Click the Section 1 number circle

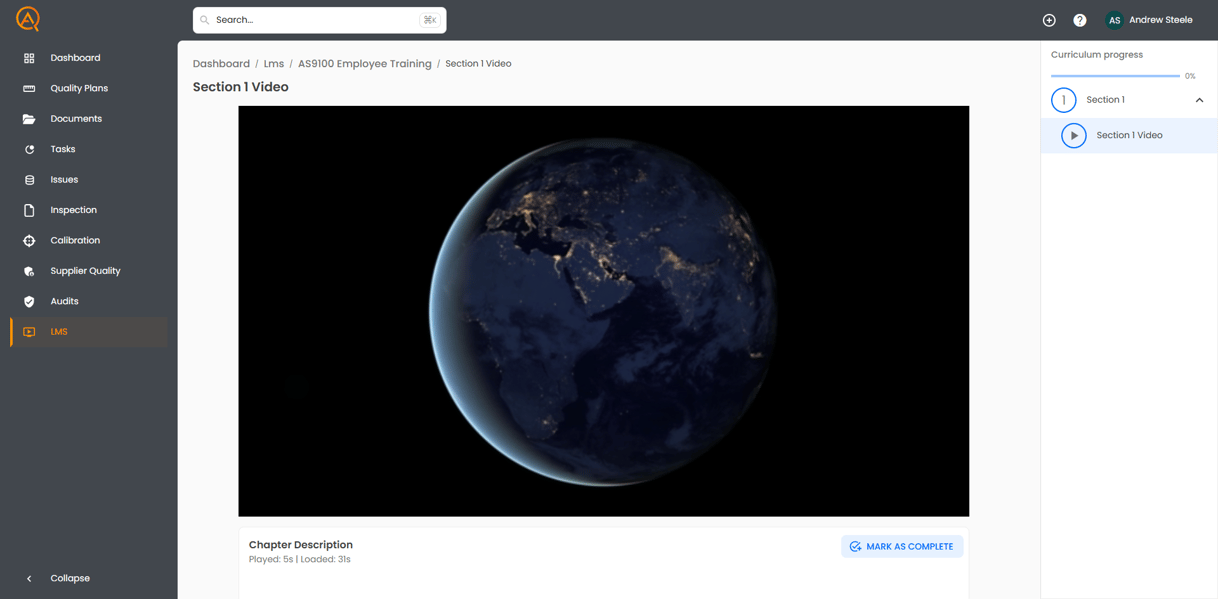pos(1063,100)
